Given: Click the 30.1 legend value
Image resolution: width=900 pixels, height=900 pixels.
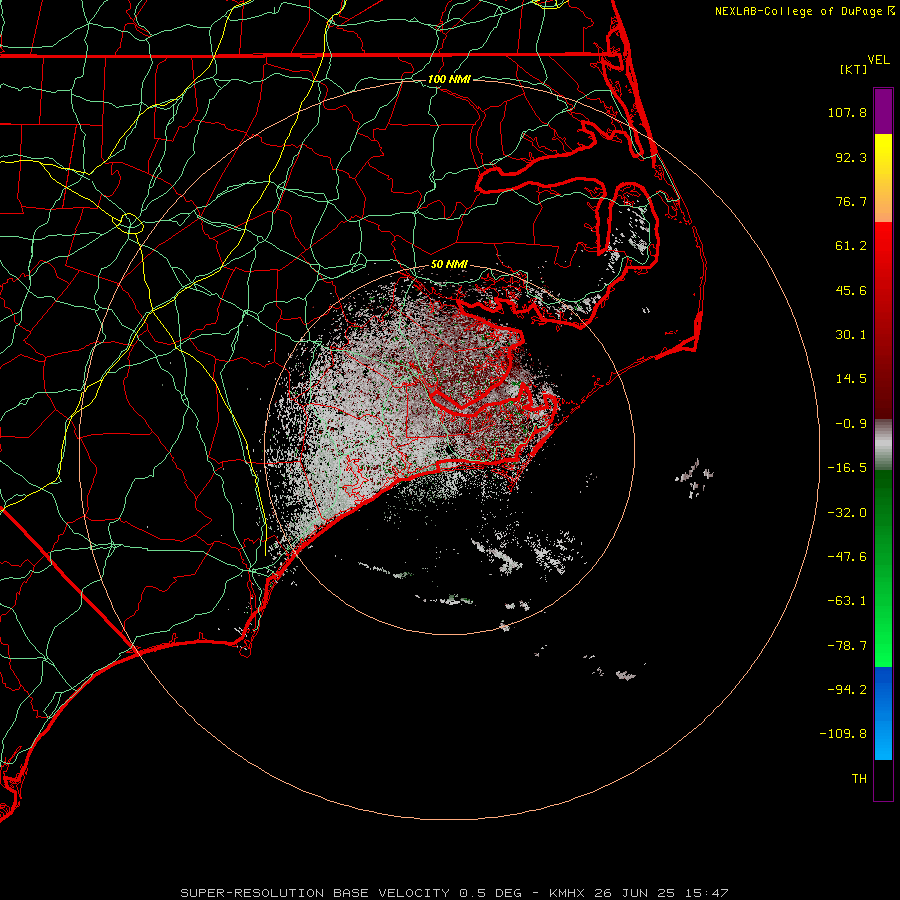Looking at the screenshot, I should (851, 335).
